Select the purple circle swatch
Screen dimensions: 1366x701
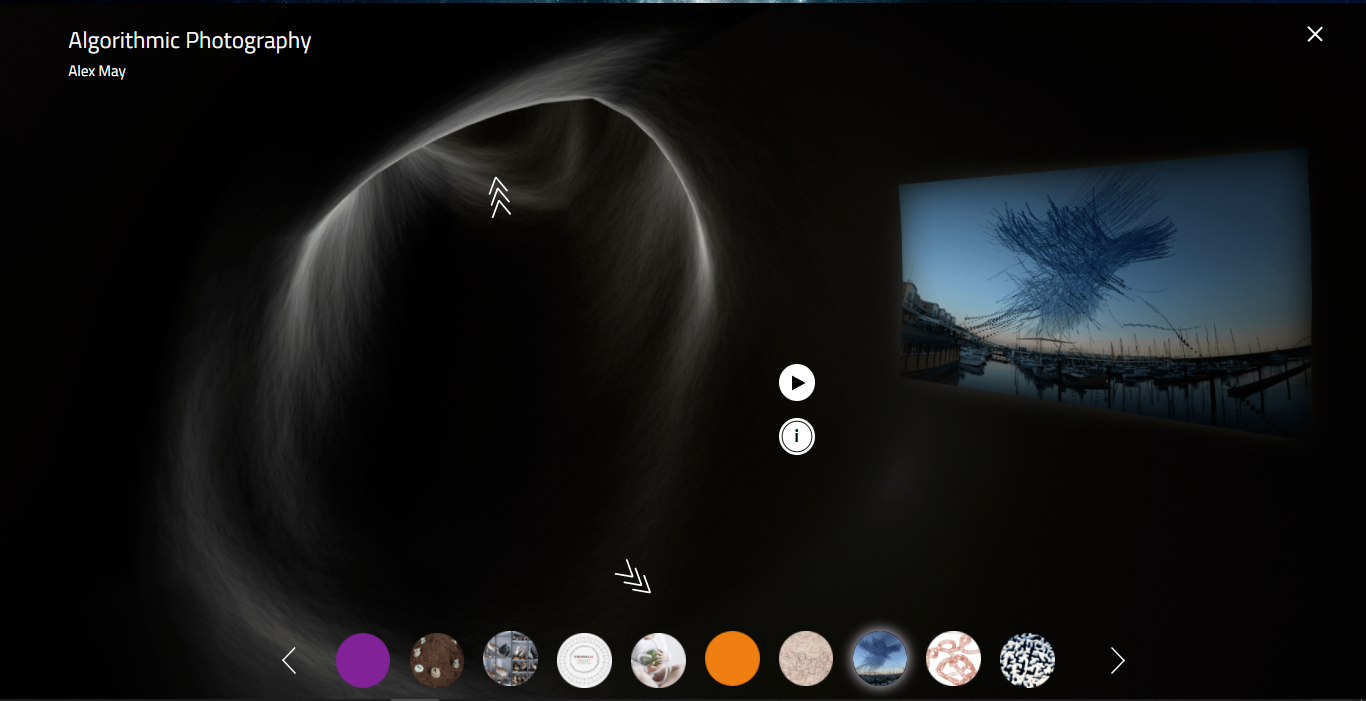363,660
